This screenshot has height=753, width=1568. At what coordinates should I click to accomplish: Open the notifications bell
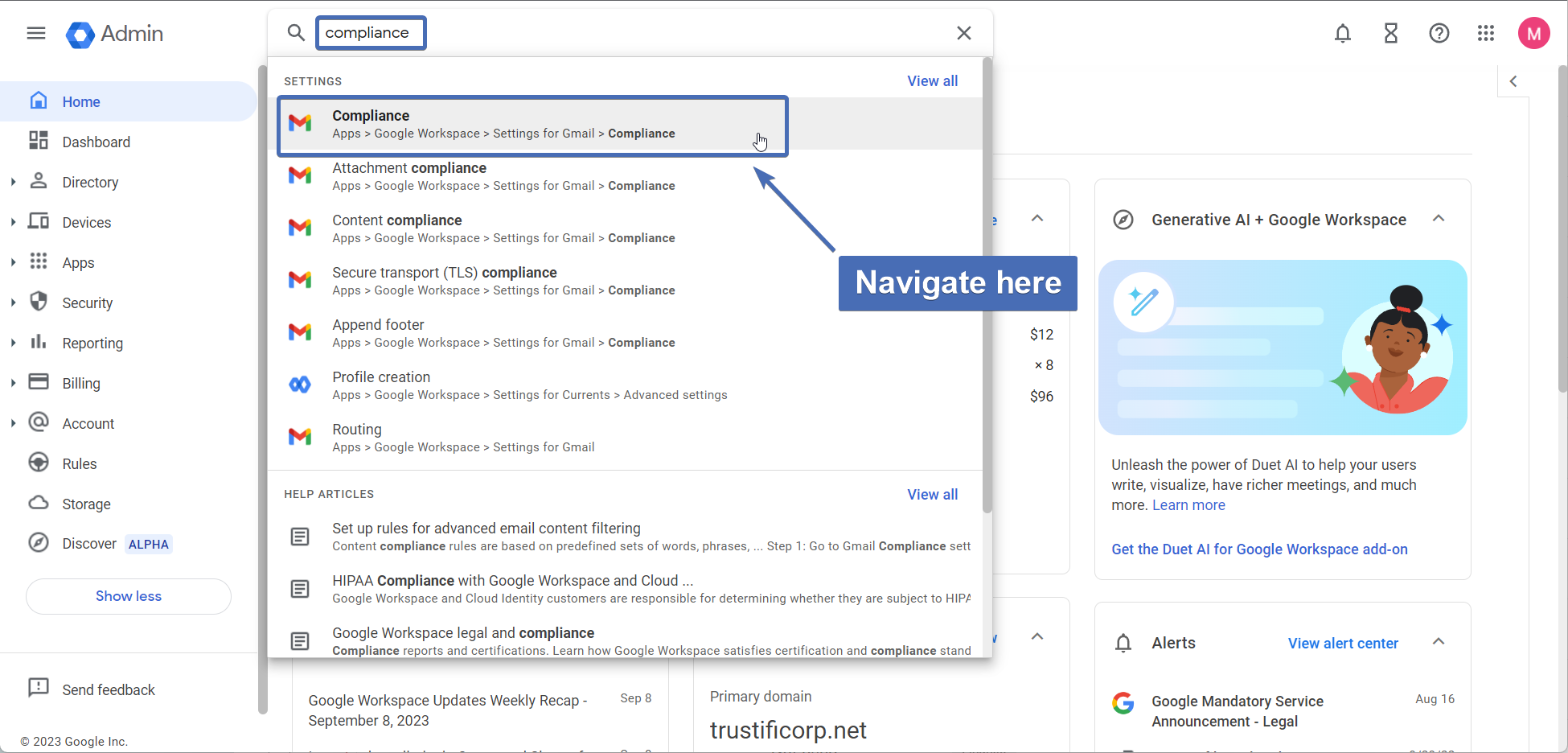coord(1343,33)
